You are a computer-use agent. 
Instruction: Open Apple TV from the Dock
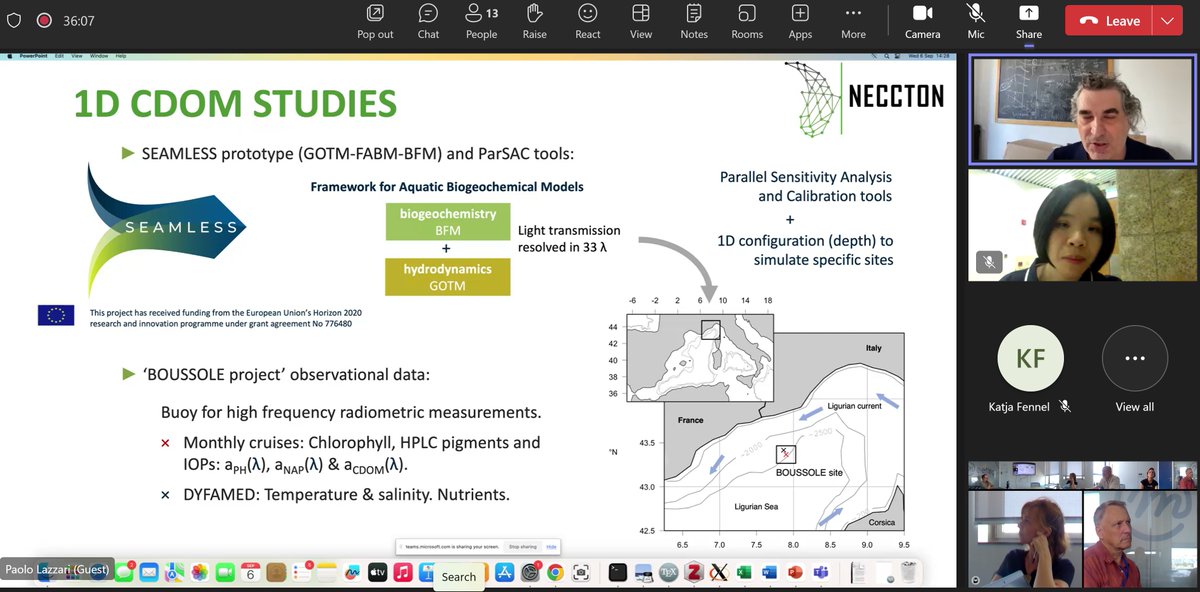(x=377, y=572)
